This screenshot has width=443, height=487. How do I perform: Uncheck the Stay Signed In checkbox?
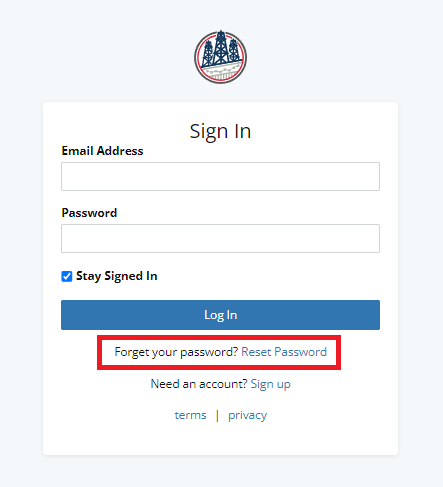[x=67, y=276]
